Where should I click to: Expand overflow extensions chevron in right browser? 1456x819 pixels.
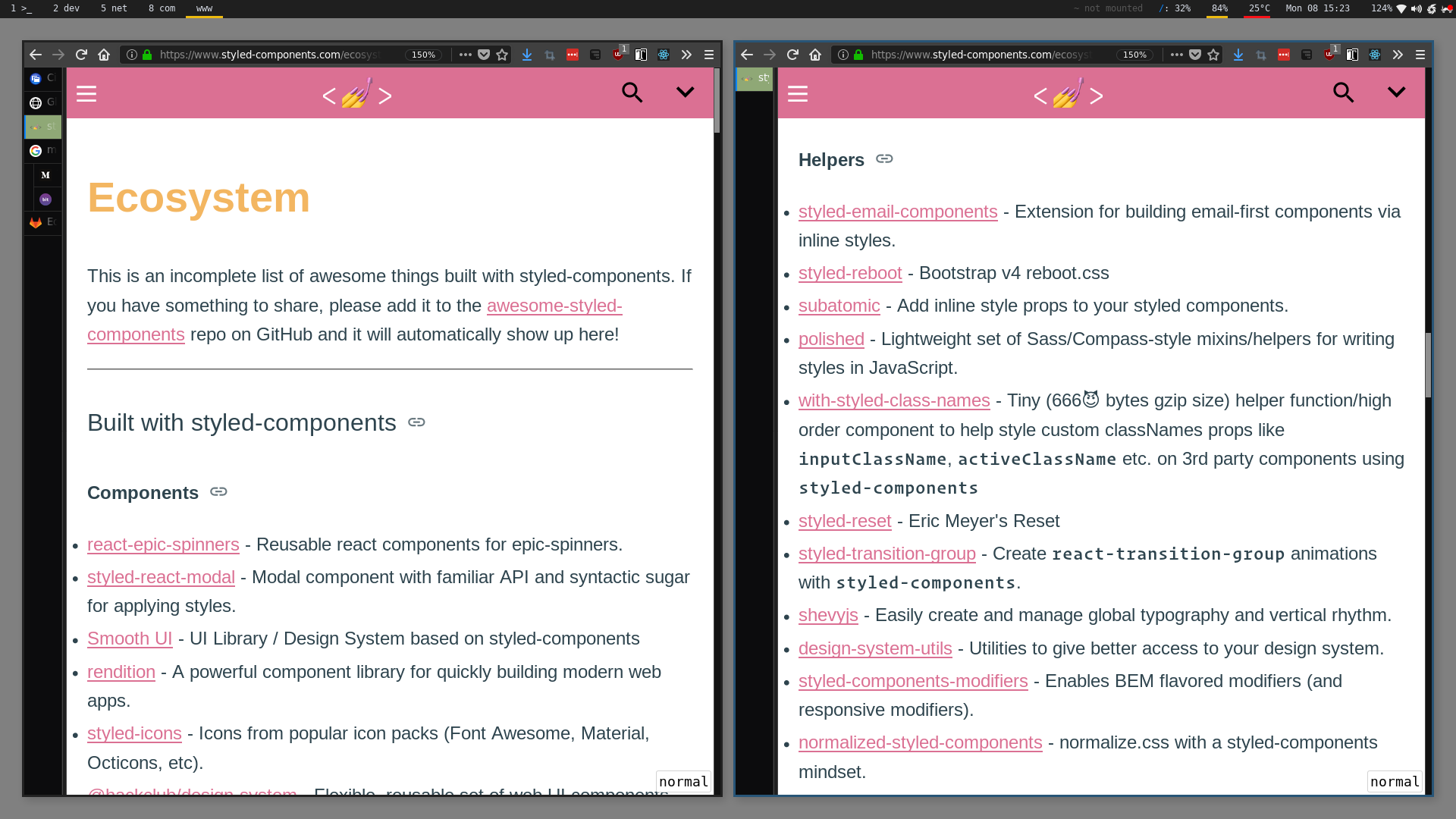pyautogui.click(x=1398, y=55)
